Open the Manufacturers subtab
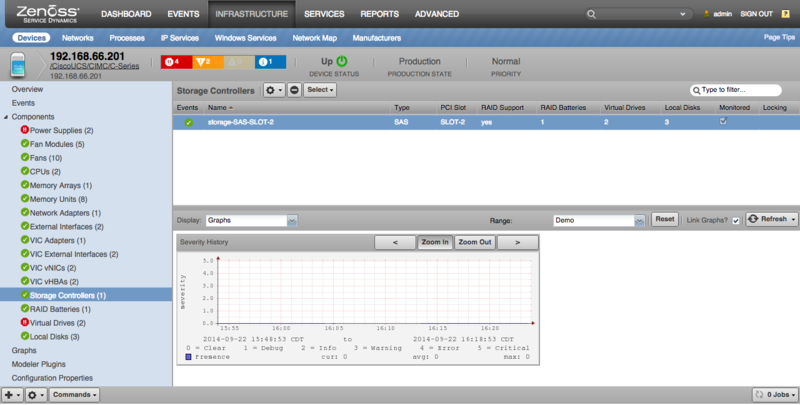The width and height of the screenshot is (800, 405). coord(377,38)
